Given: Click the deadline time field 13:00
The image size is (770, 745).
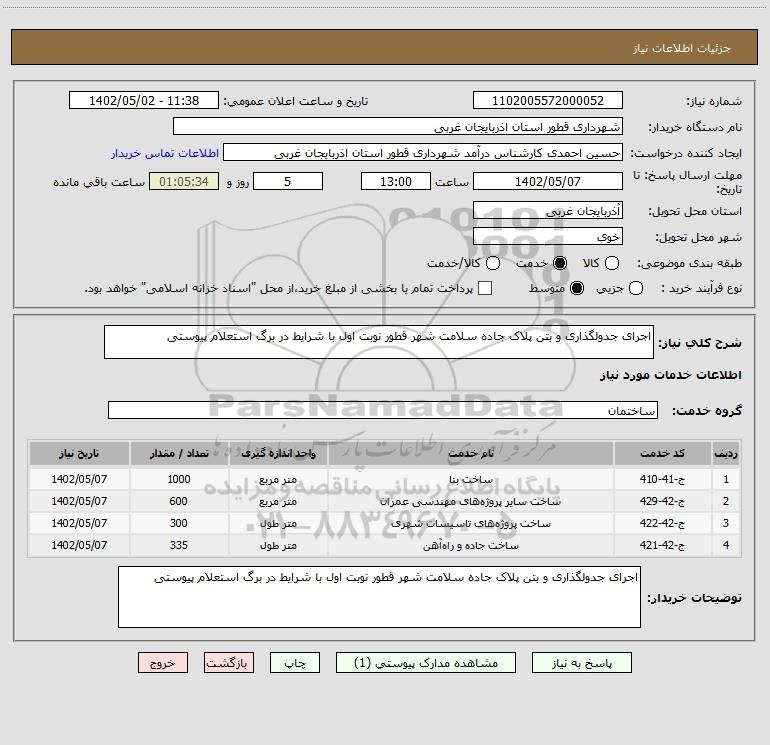Looking at the screenshot, I should pos(396,181).
